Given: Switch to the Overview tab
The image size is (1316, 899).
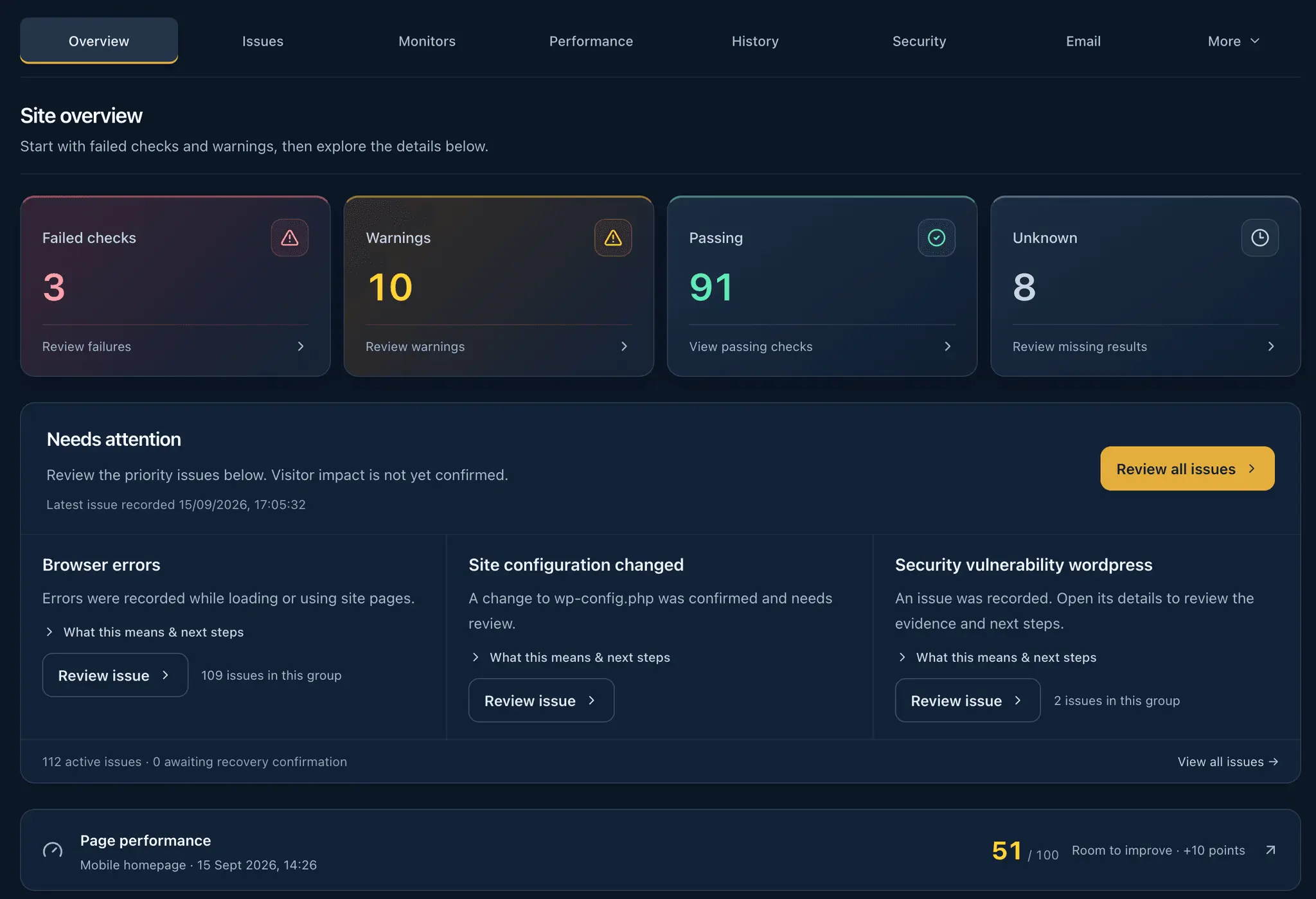Looking at the screenshot, I should pos(99,41).
